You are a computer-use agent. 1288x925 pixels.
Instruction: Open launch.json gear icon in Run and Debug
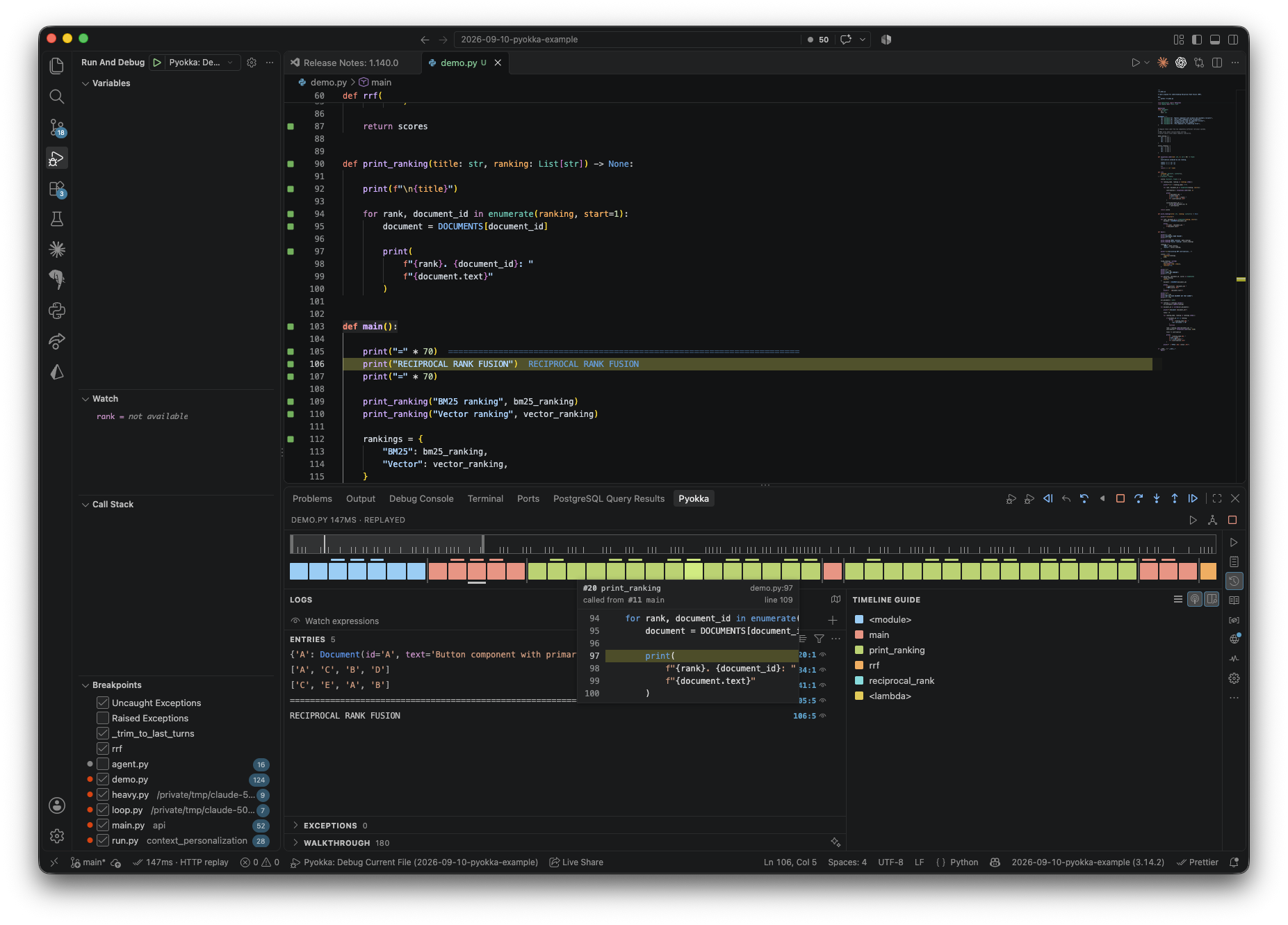tap(252, 63)
